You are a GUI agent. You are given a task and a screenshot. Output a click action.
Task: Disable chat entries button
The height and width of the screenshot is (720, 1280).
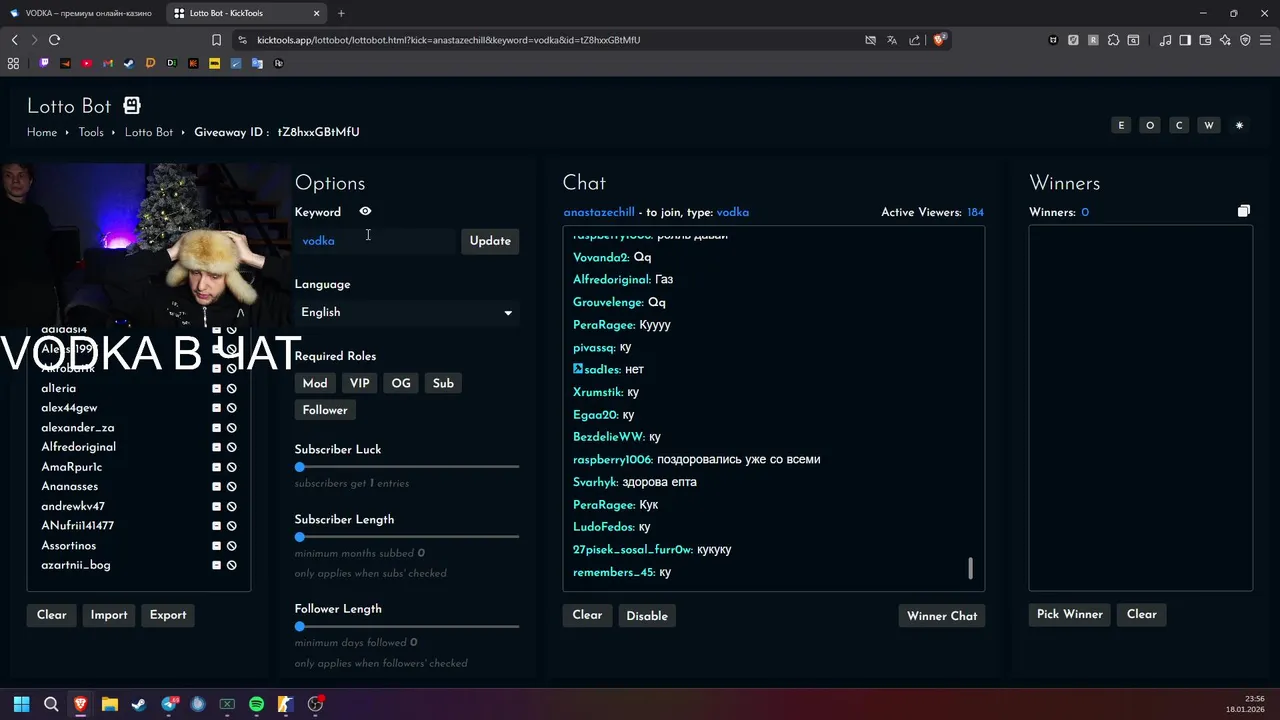point(647,616)
